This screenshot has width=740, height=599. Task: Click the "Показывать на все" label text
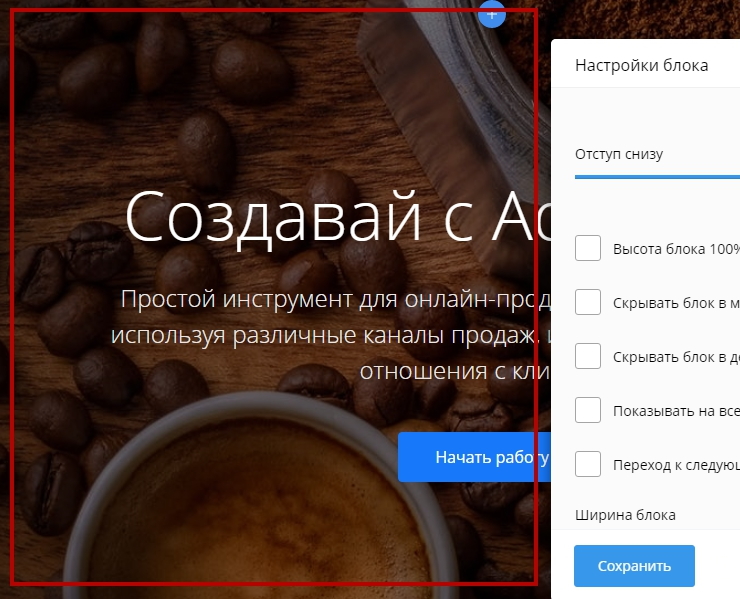[x=675, y=410]
